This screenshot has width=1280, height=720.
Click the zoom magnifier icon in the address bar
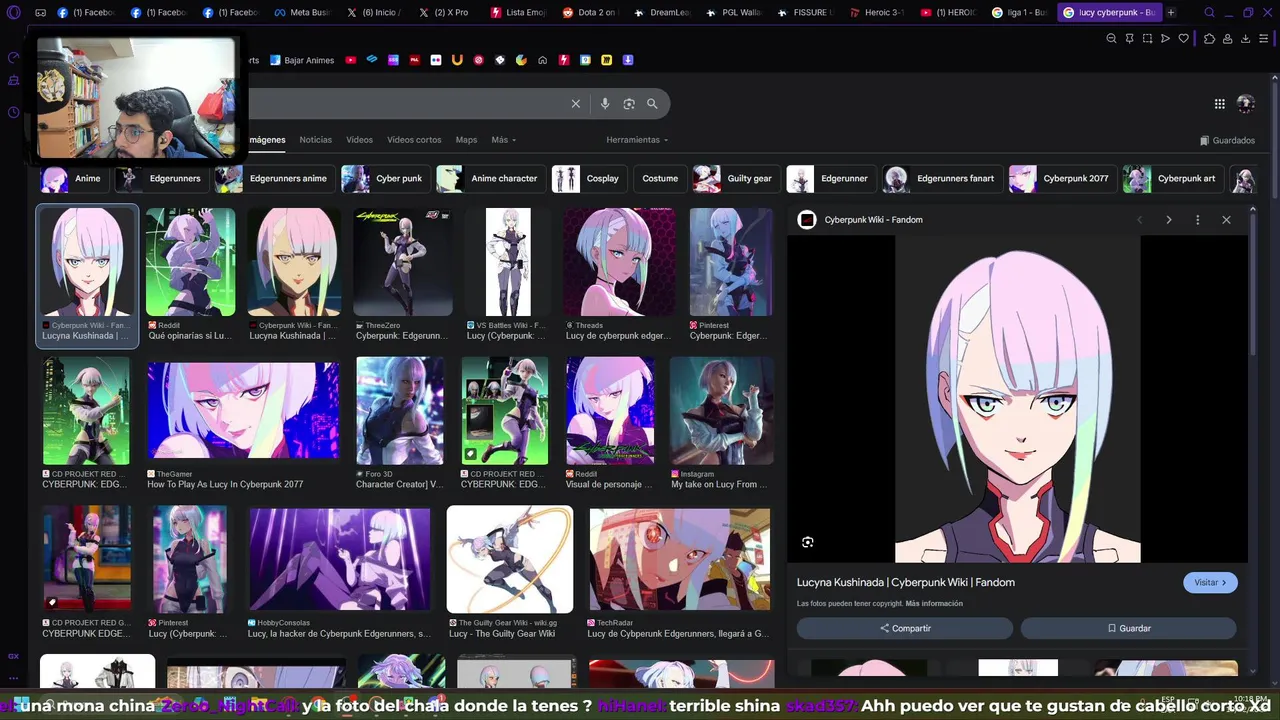coord(1111,39)
